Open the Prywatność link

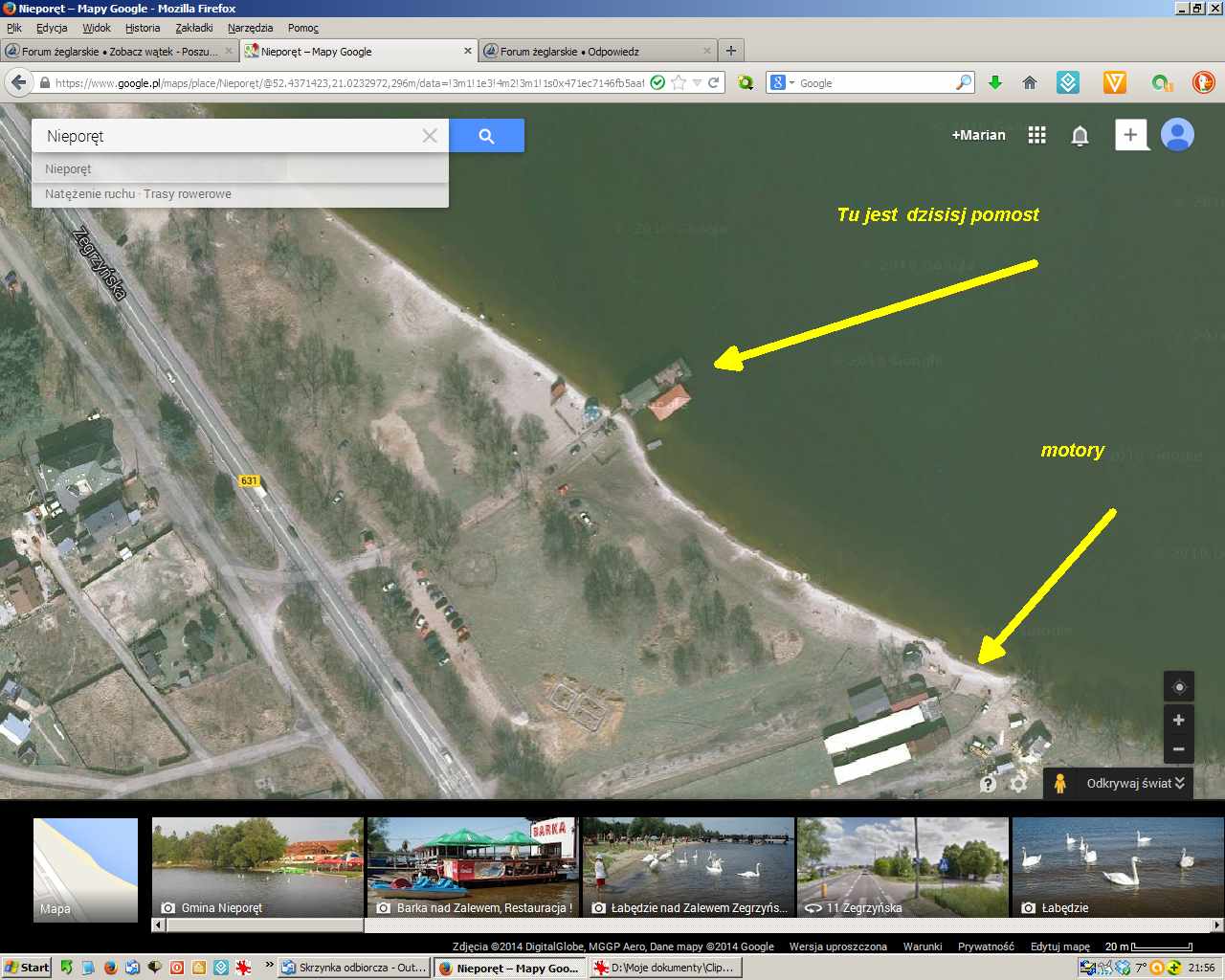[x=986, y=947]
